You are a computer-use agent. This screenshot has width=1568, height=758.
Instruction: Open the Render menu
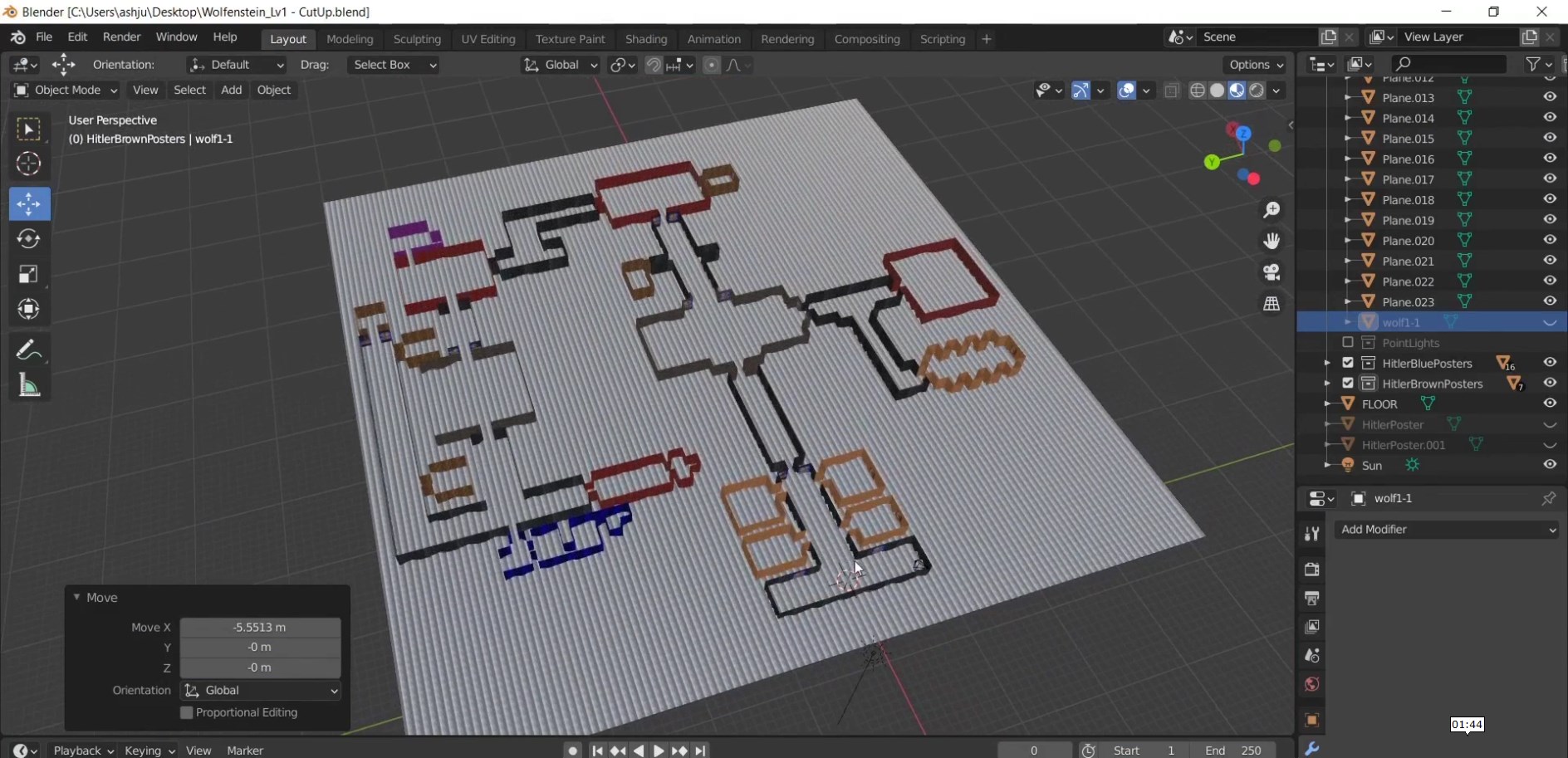click(121, 37)
